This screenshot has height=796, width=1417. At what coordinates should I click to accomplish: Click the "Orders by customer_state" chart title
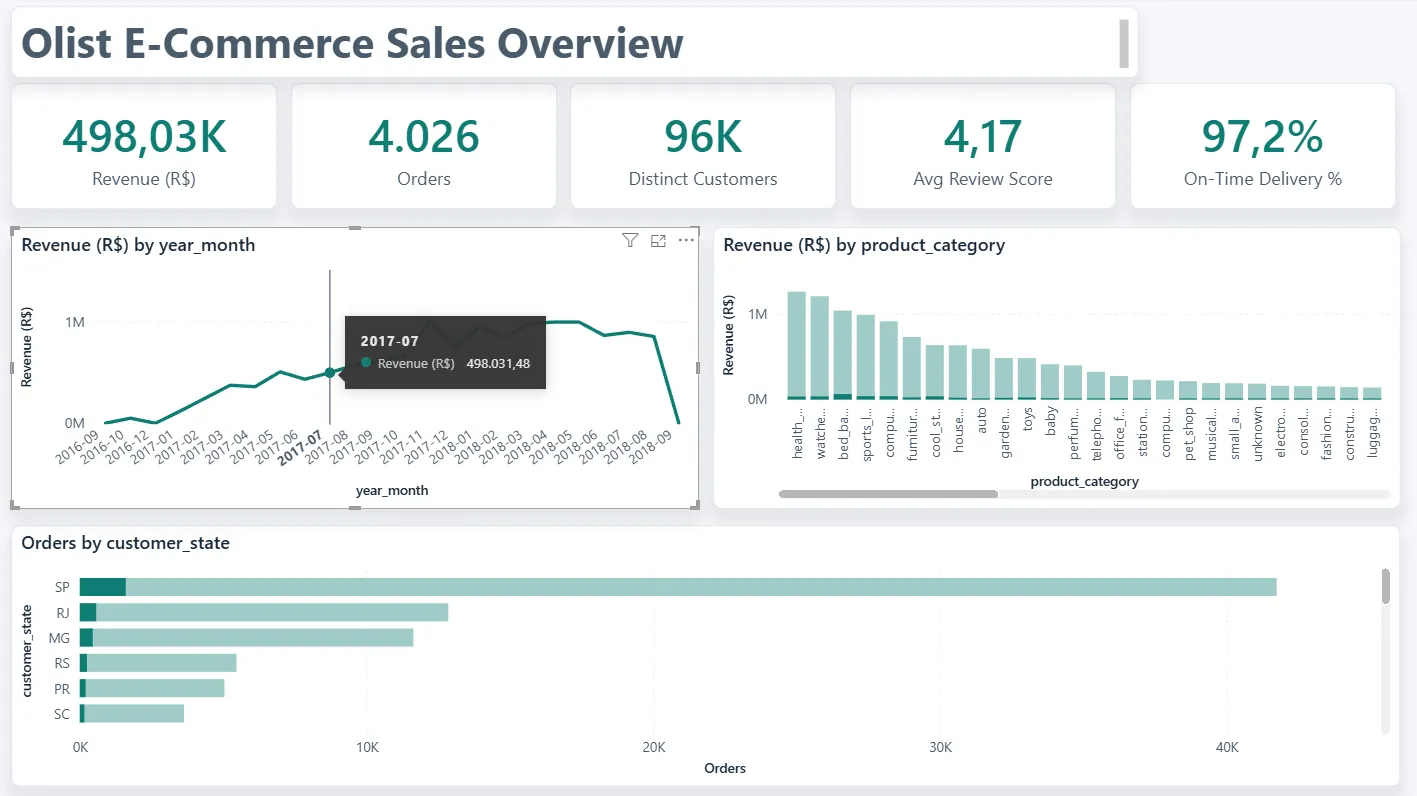pyautogui.click(x=125, y=543)
